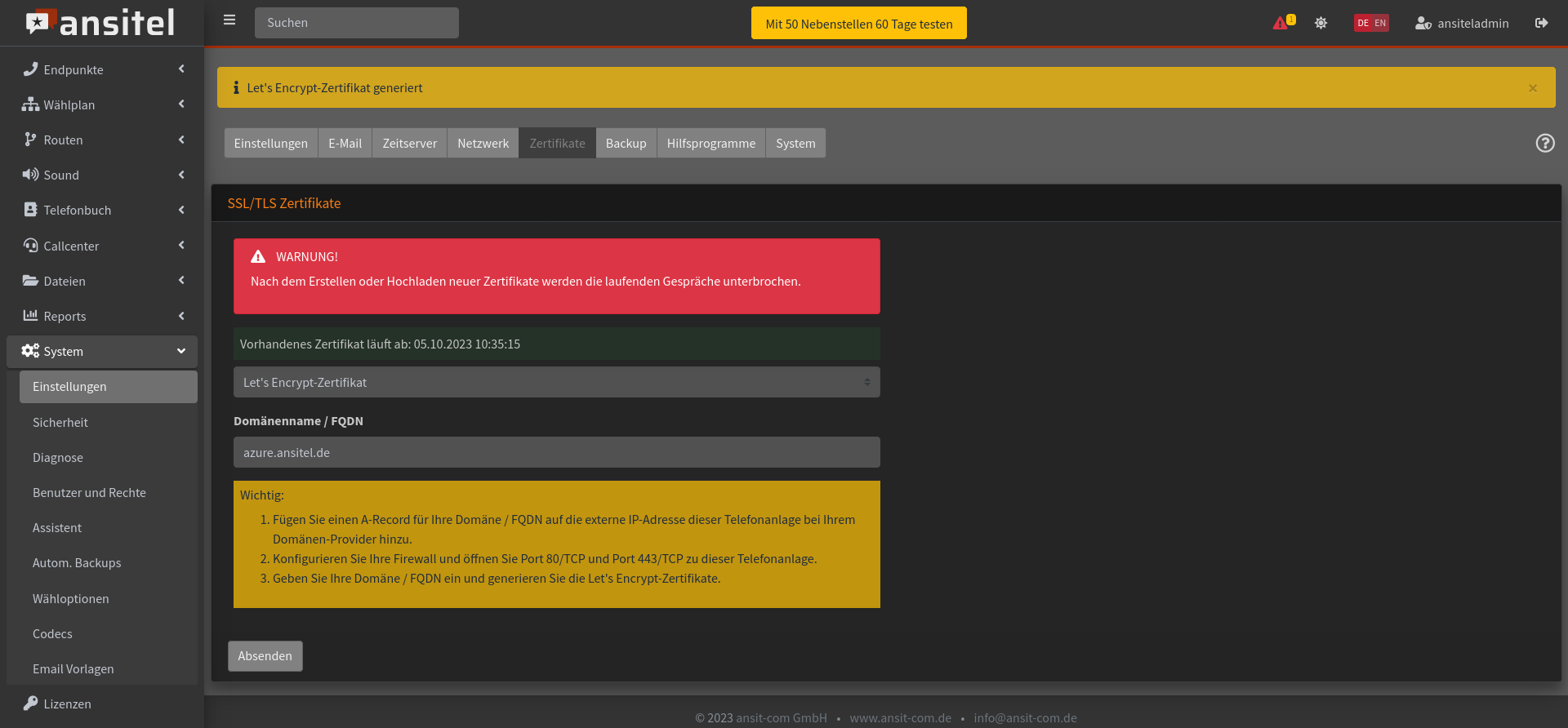Image resolution: width=1568 pixels, height=728 pixels.
Task: Switch language to EN
Action: click(x=1380, y=23)
